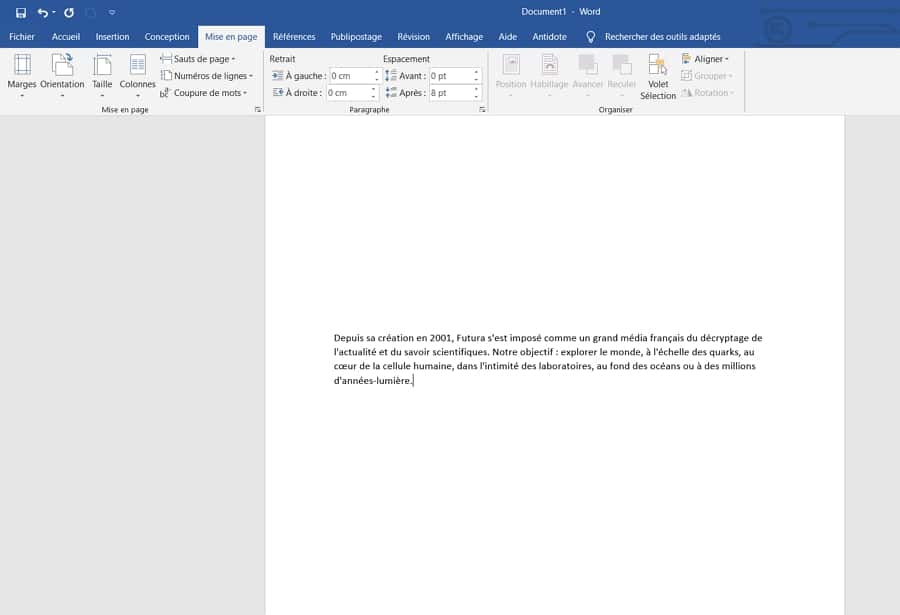Select the Mise en page tab
The height and width of the screenshot is (615, 900).
tap(231, 36)
